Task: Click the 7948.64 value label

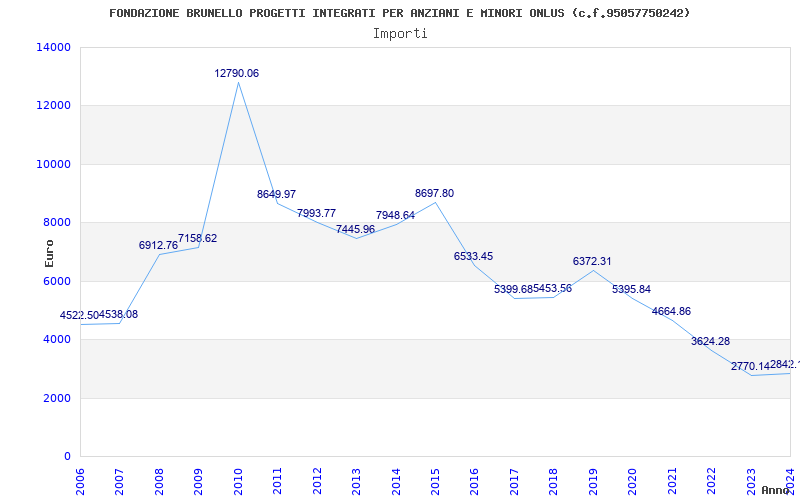Action: (395, 215)
